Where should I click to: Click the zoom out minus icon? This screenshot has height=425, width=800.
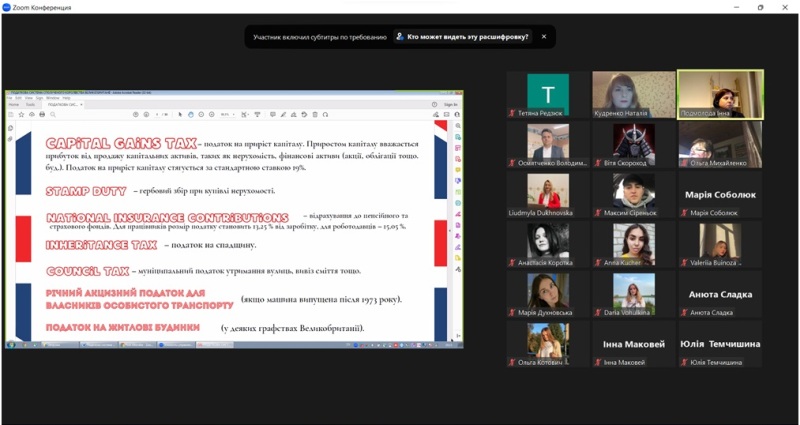click(x=201, y=114)
